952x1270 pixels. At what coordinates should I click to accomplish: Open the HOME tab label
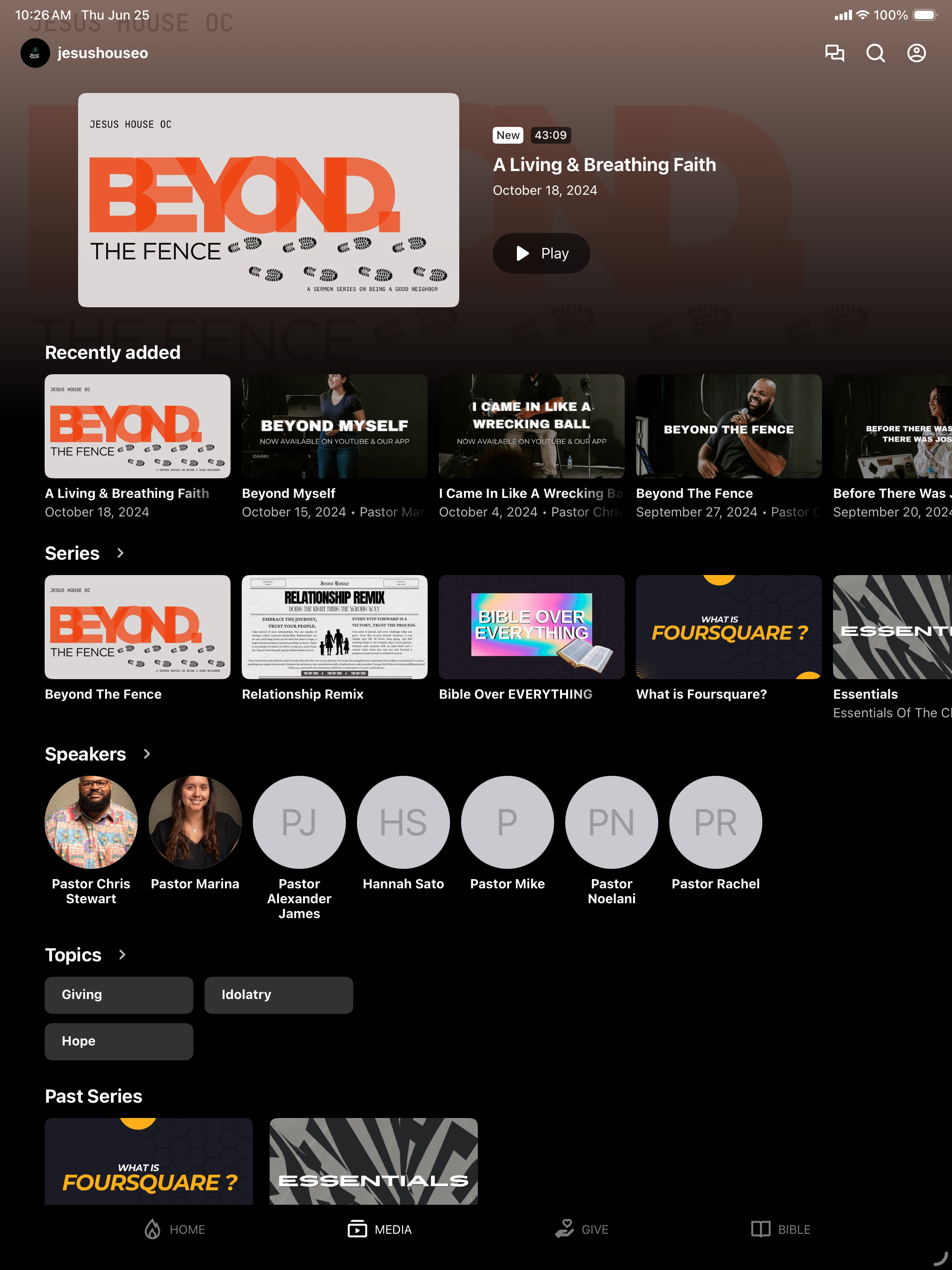pyautogui.click(x=187, y=1229)
